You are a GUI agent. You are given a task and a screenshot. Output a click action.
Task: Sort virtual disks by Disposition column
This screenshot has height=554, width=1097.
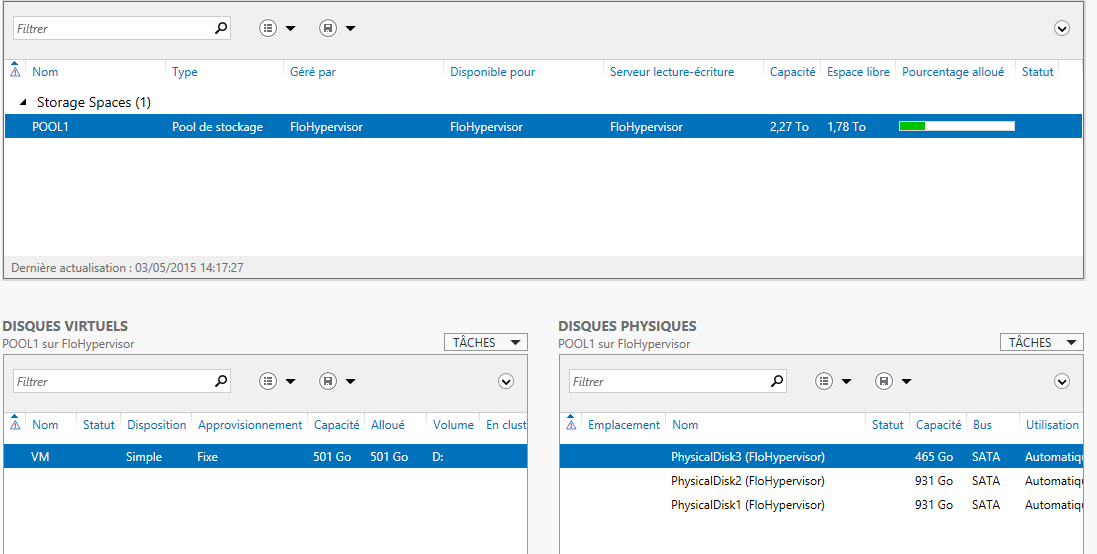pyautogui.click(x=156, y=425)
